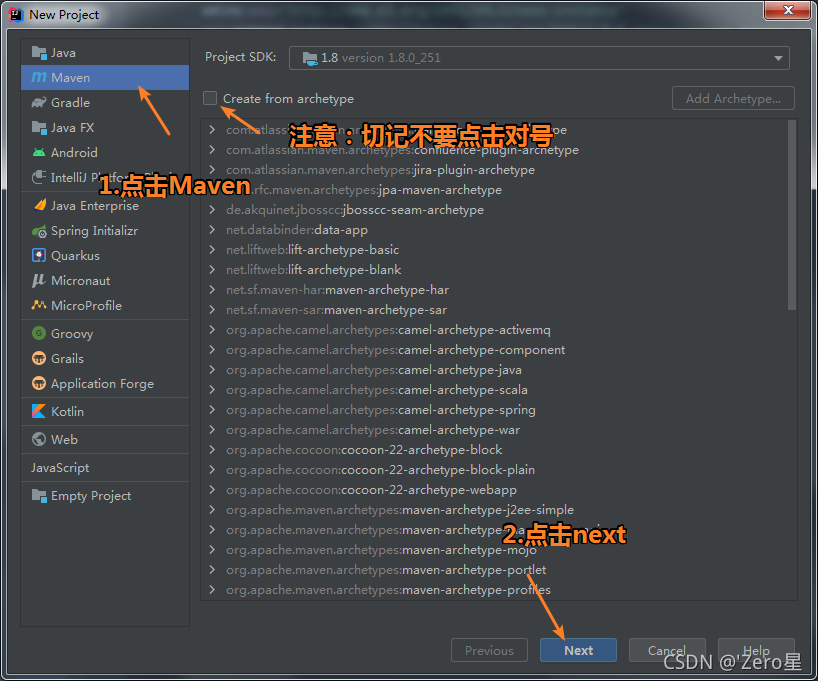Expand maven-archetype-har node
The height and width of the screenshot is (681, 818).
coord(212,290)
